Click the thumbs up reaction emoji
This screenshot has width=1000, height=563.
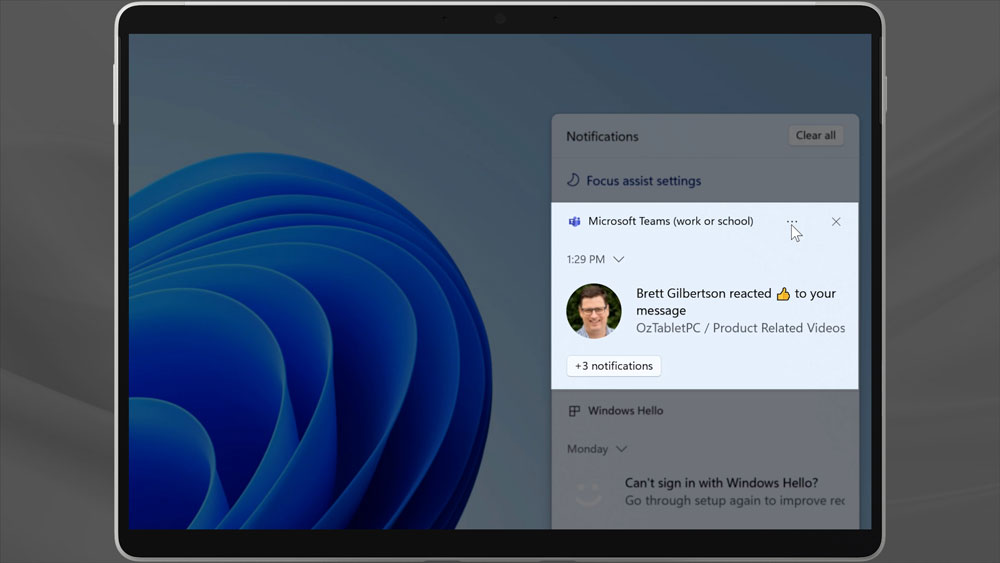(x=783, y=294)
